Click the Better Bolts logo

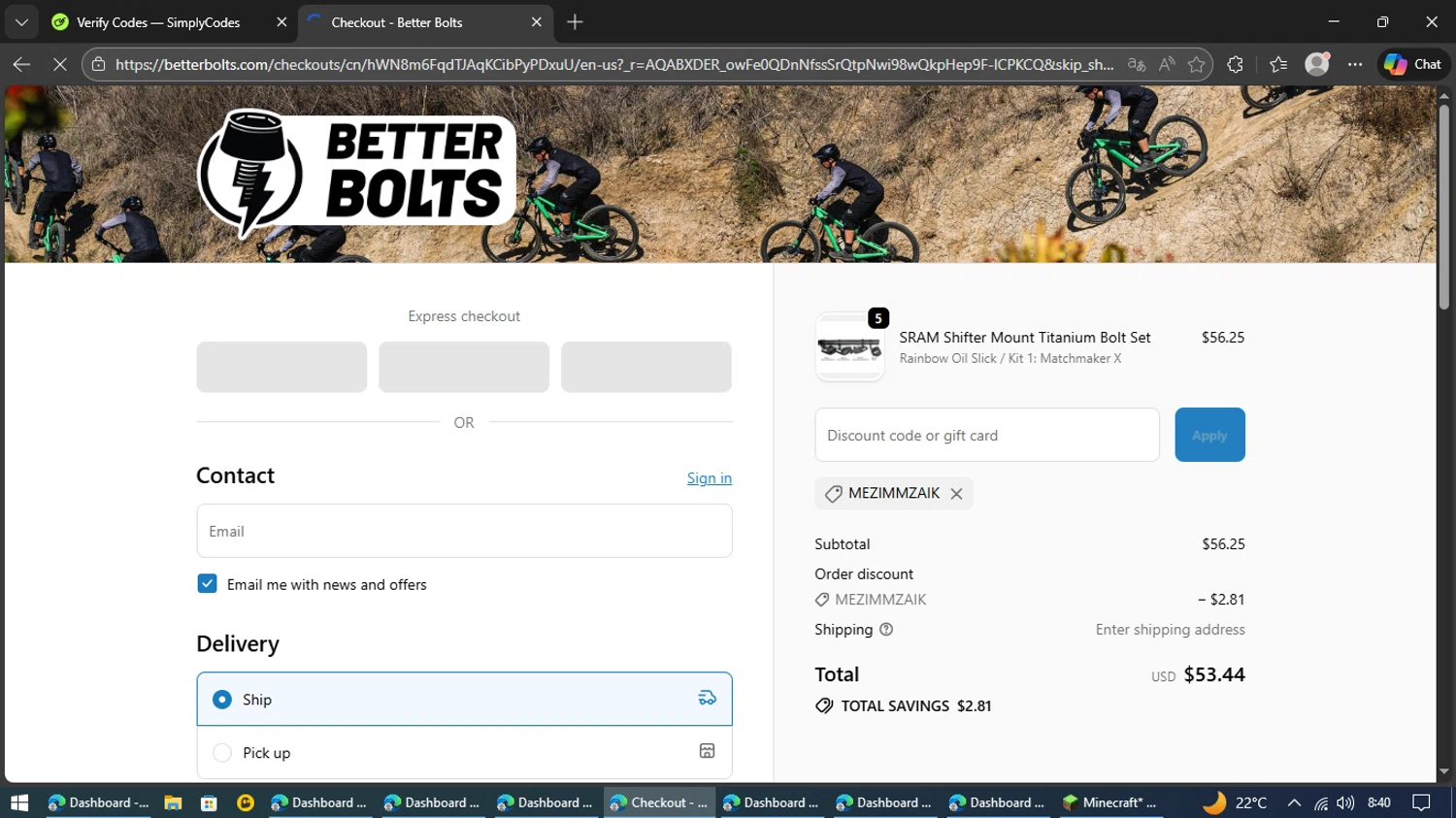click(x=357, y=173)
